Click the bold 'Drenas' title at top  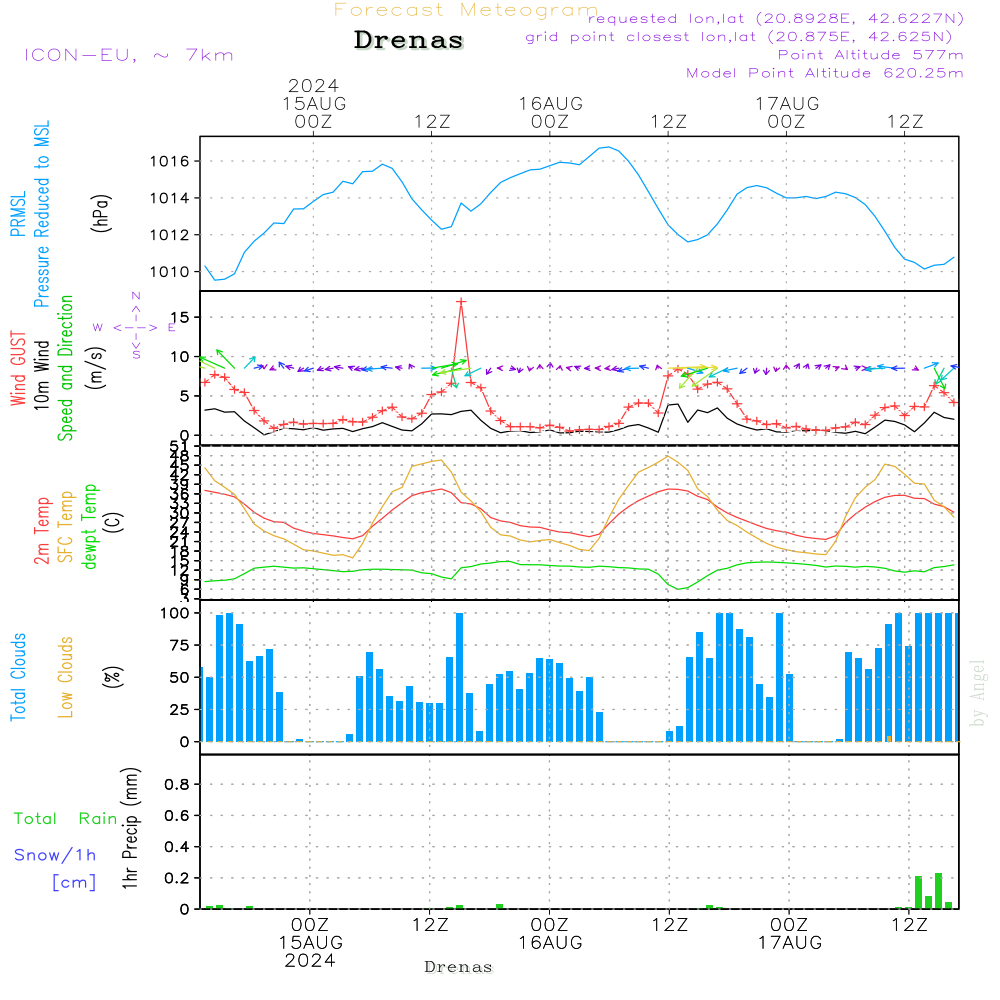tap(408, 40)
